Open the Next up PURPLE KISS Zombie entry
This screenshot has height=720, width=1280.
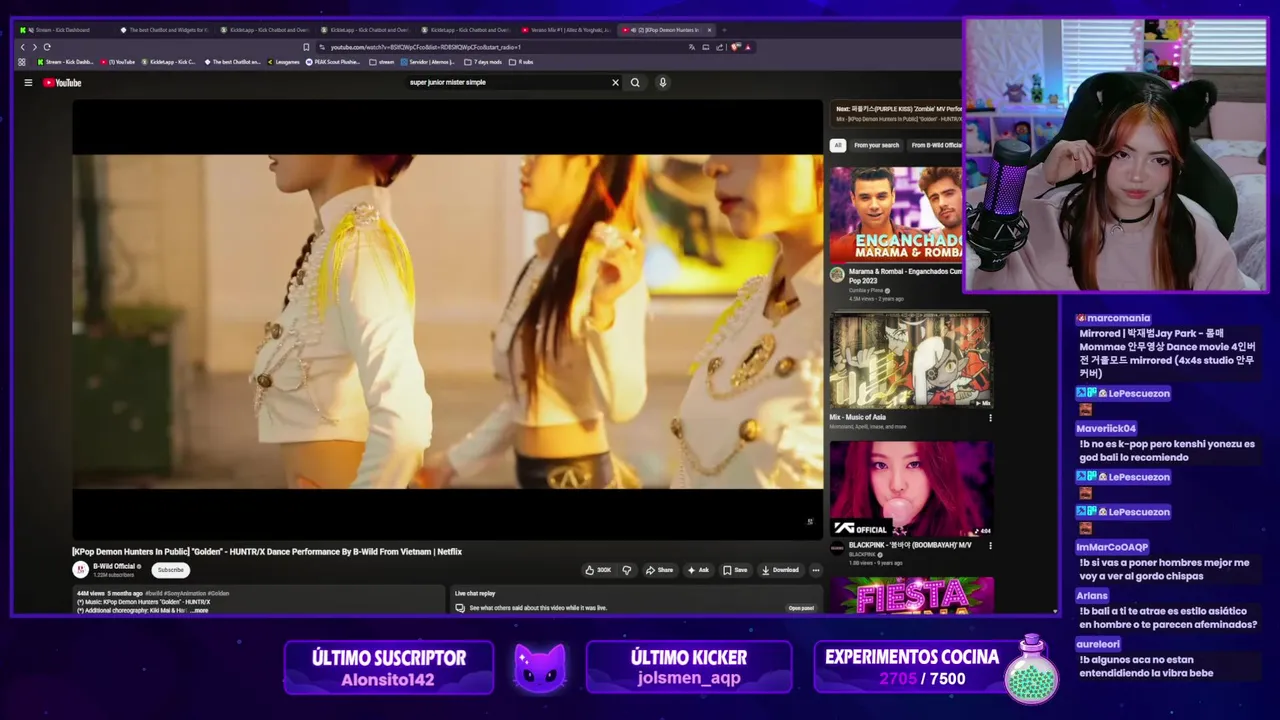click(898, 114)
